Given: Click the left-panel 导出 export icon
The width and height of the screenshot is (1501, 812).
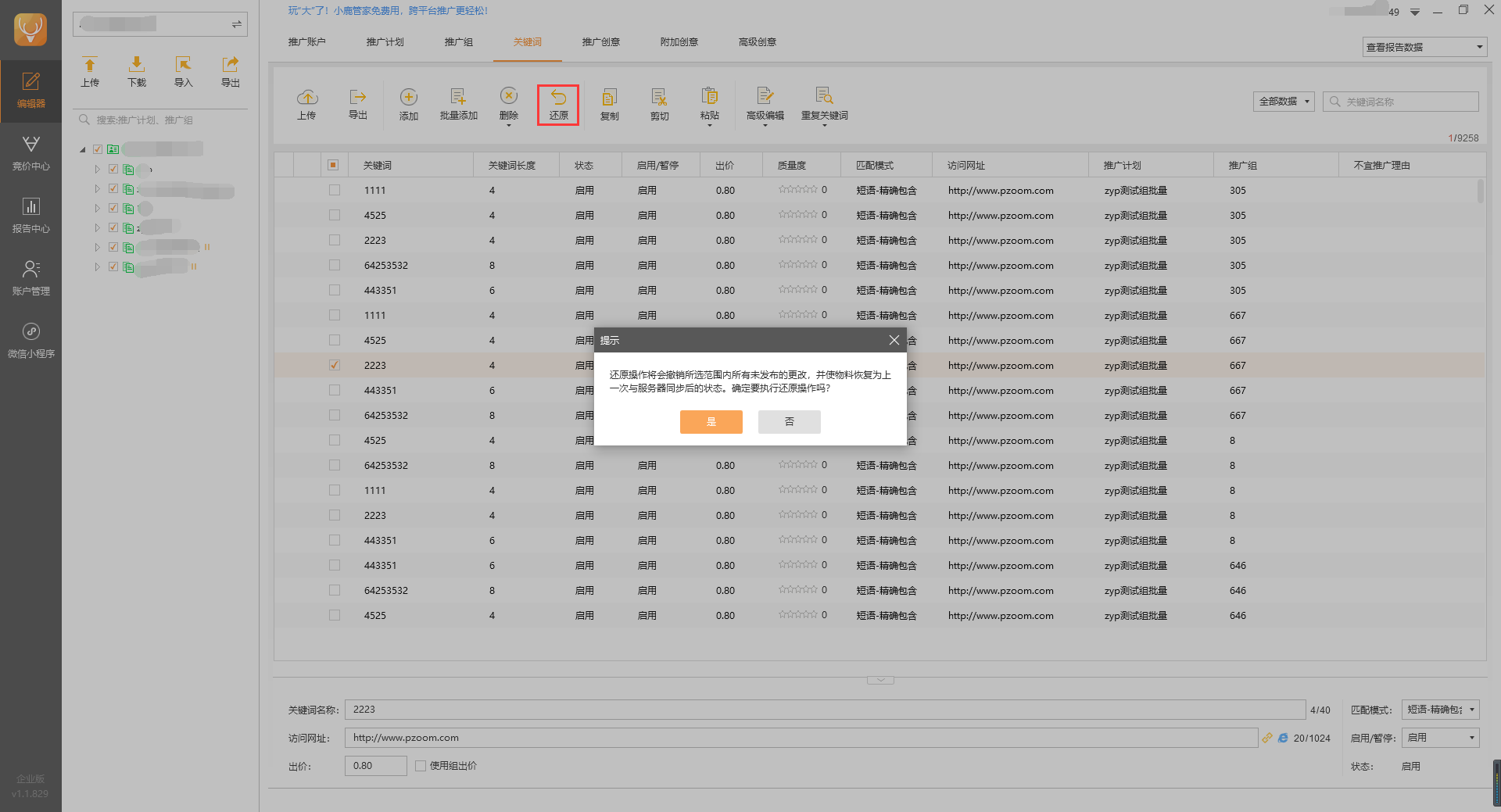Looking at the screenshot, I should 230,64.
